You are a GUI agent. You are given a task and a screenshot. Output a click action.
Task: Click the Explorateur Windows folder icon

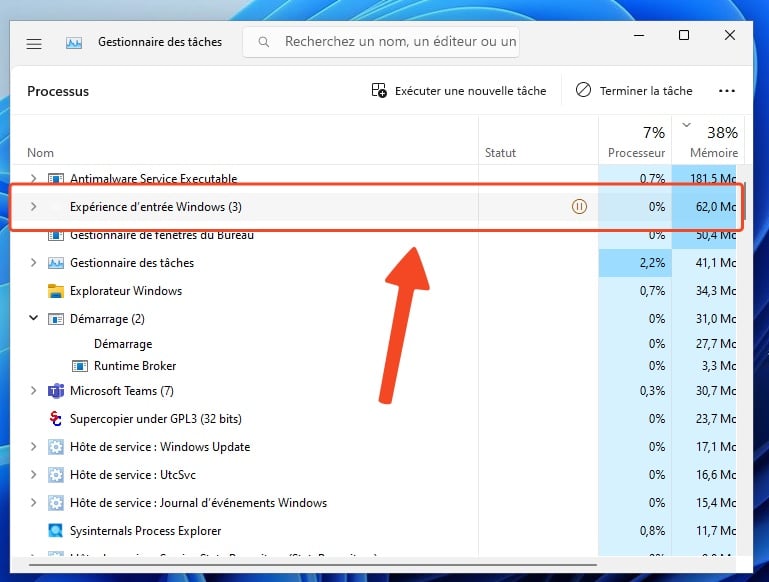55,291
